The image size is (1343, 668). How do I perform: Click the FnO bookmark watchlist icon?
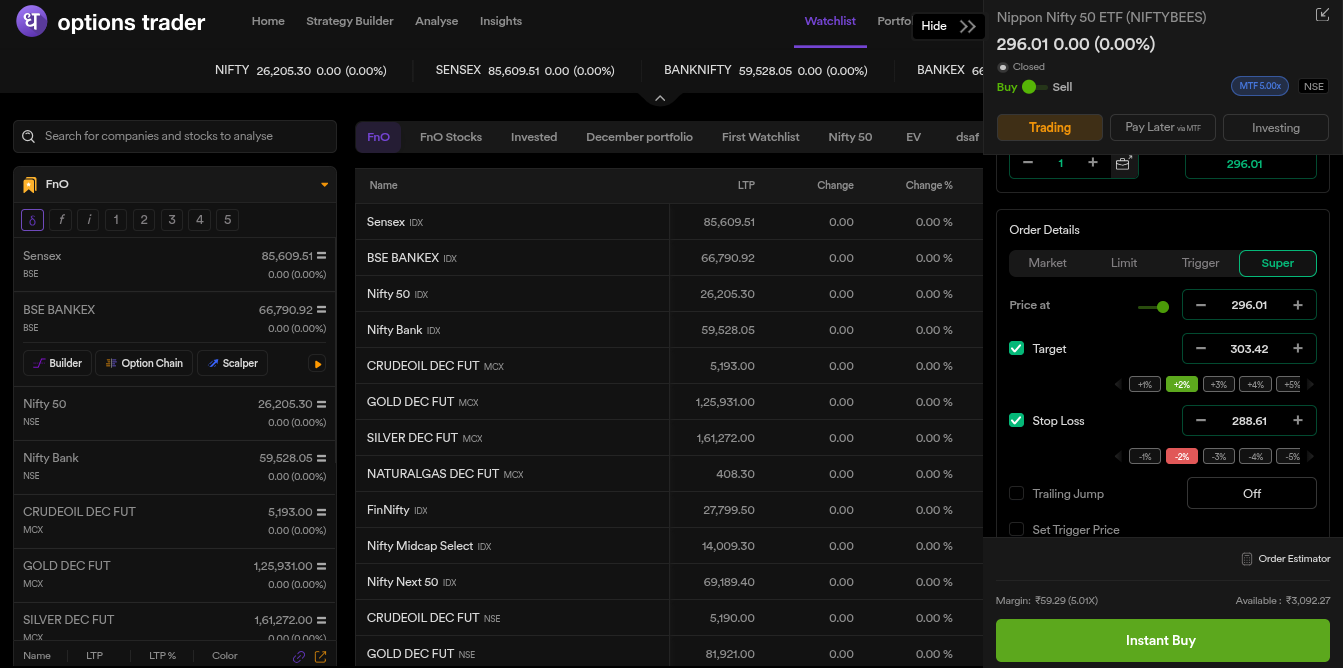[x=30, y=185]
